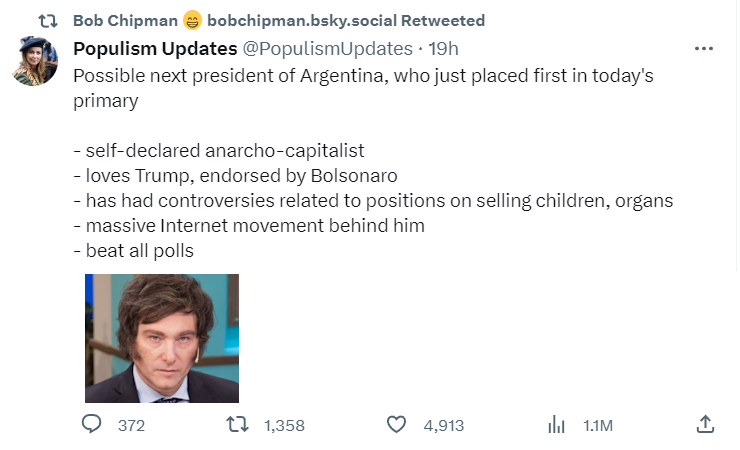This screenshot has height=450, width=740.
Task: Click the Populism Updates display name
Action: point(155,49)
